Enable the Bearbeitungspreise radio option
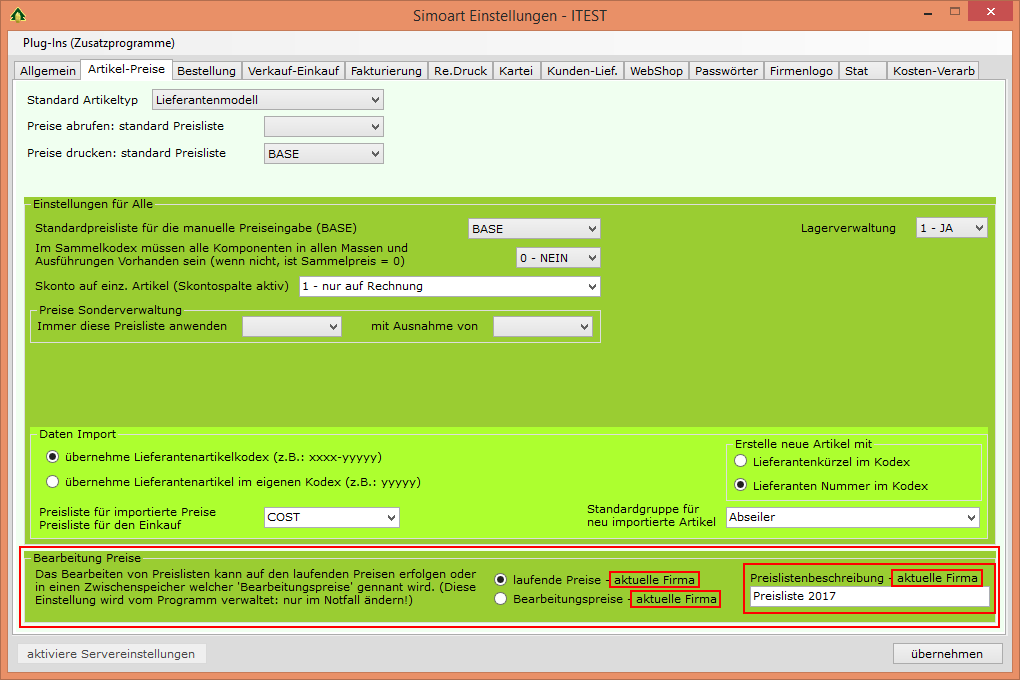This screenshot has width=1020, height=680. coord(501,599)
